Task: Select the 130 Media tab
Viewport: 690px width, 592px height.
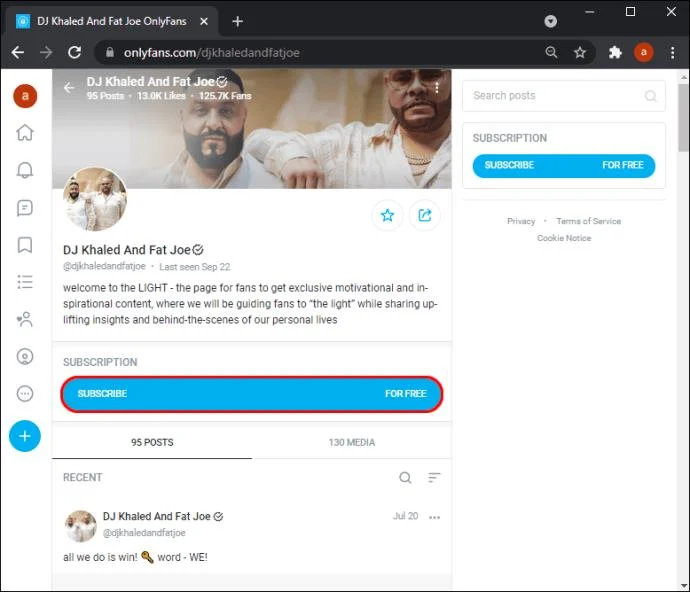Action: click(x=352, y=442)
